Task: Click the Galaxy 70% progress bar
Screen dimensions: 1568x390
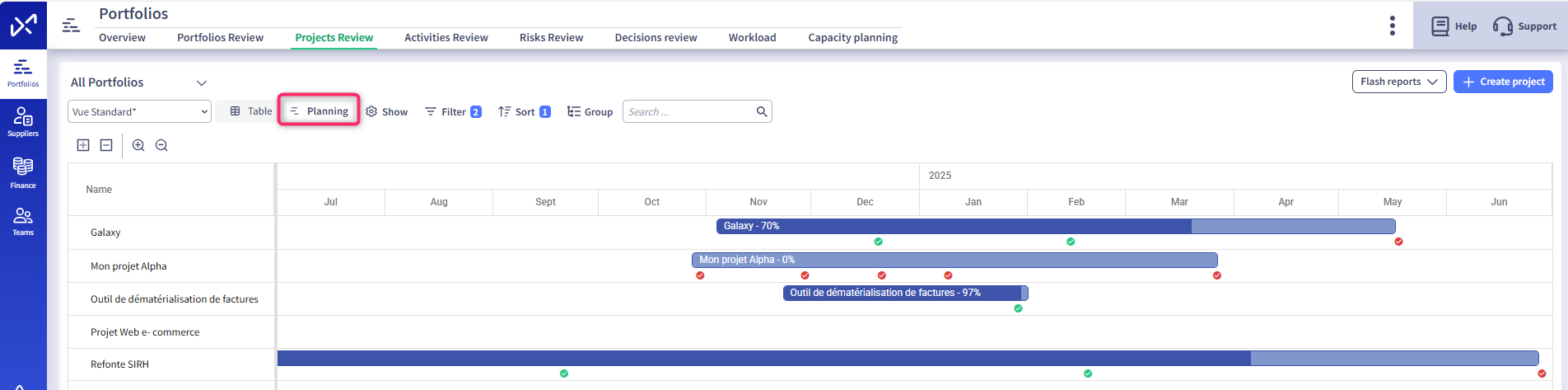Action: tap(1055, 226)
